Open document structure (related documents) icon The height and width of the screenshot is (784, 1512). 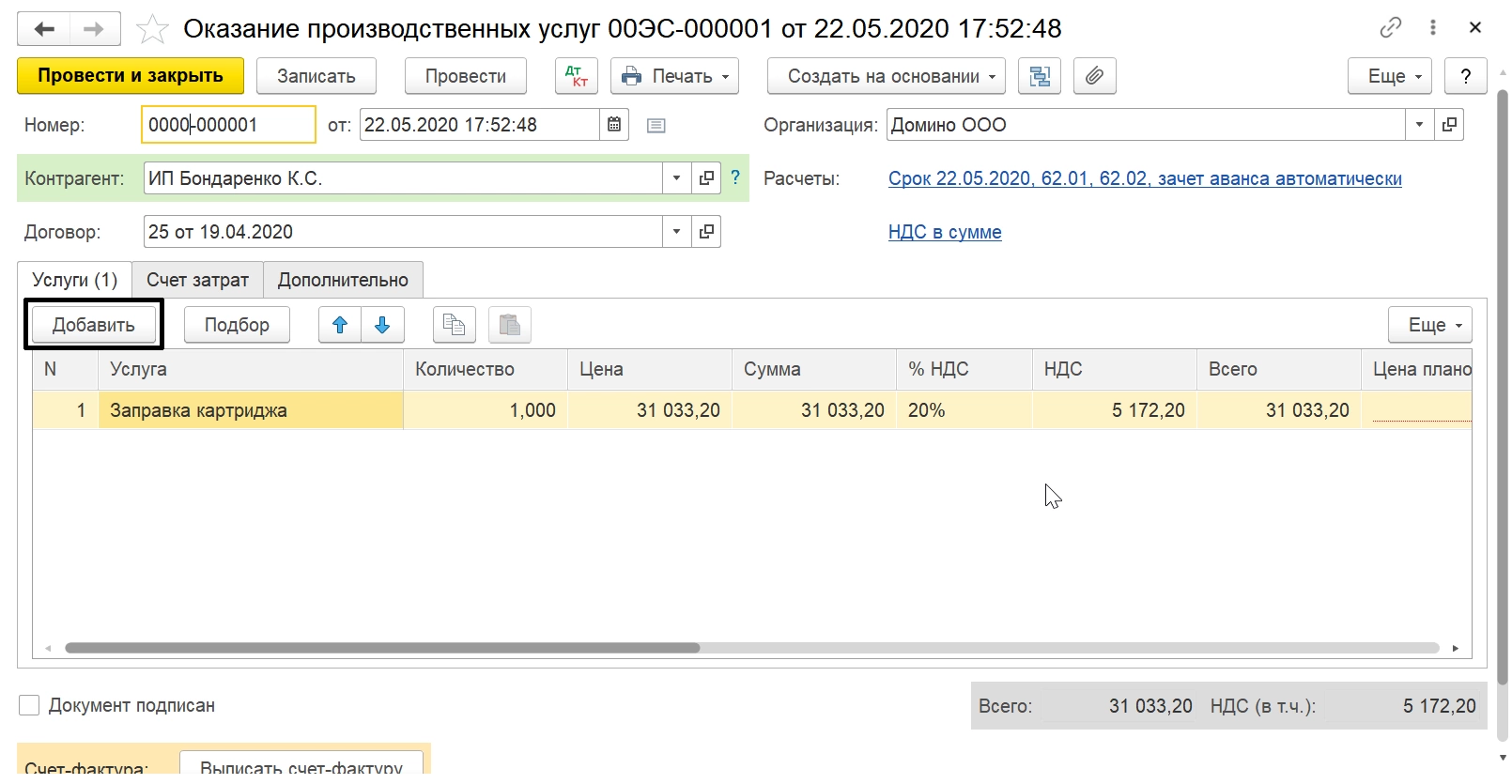1040,76
